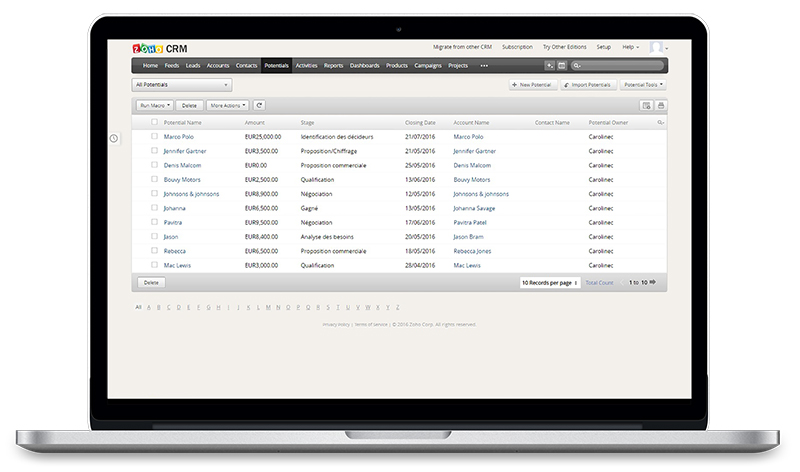Go to next page of records arrow
The width and height of the screenshot is (800, 472).
(653, 283)
